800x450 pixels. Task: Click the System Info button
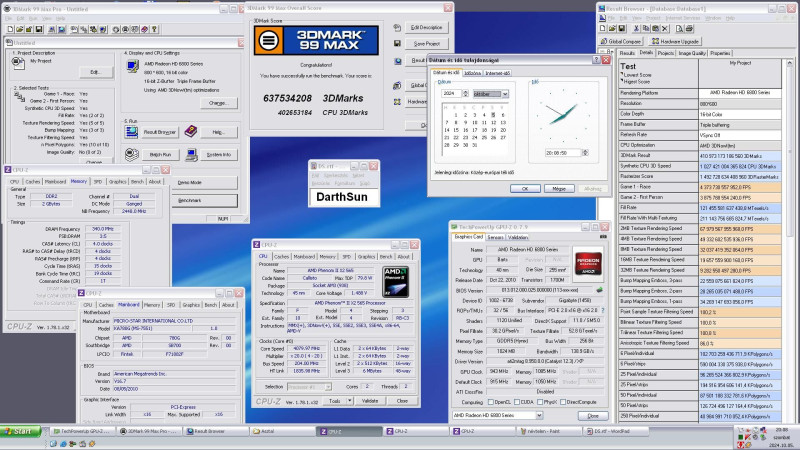(219, 155)
